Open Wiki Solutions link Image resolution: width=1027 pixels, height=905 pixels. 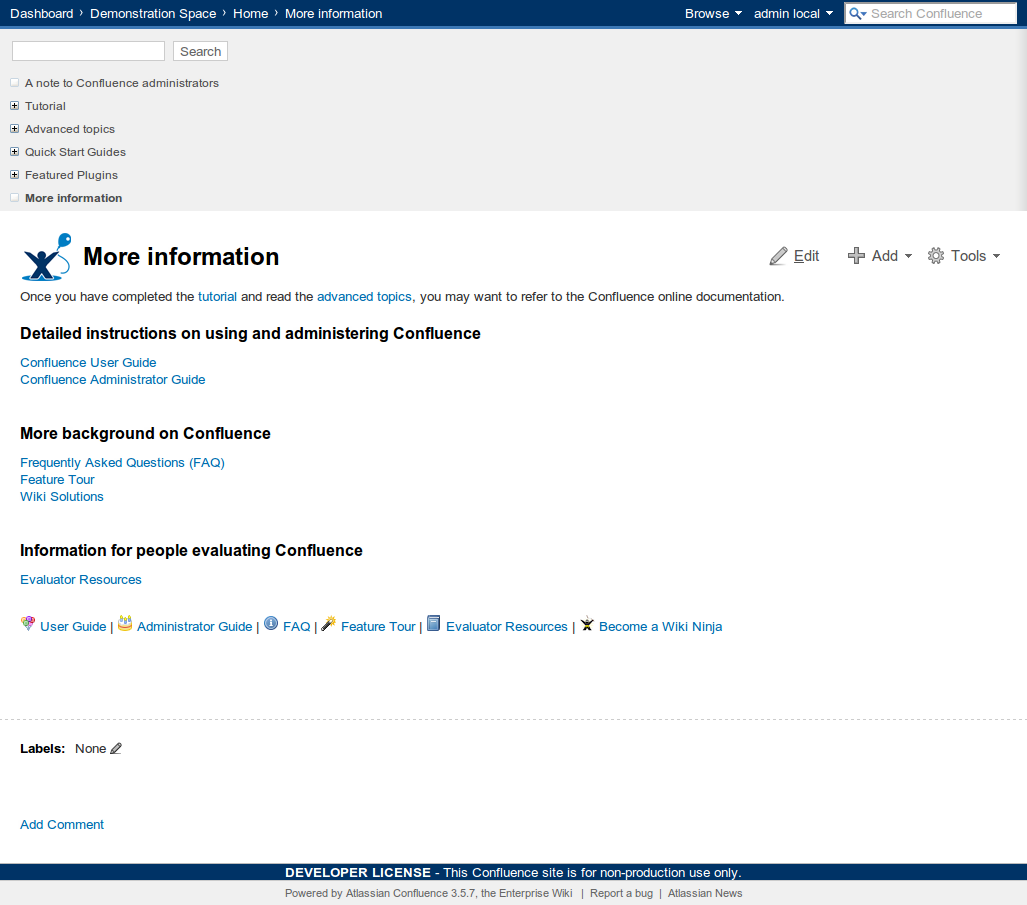tap(62, 497)
